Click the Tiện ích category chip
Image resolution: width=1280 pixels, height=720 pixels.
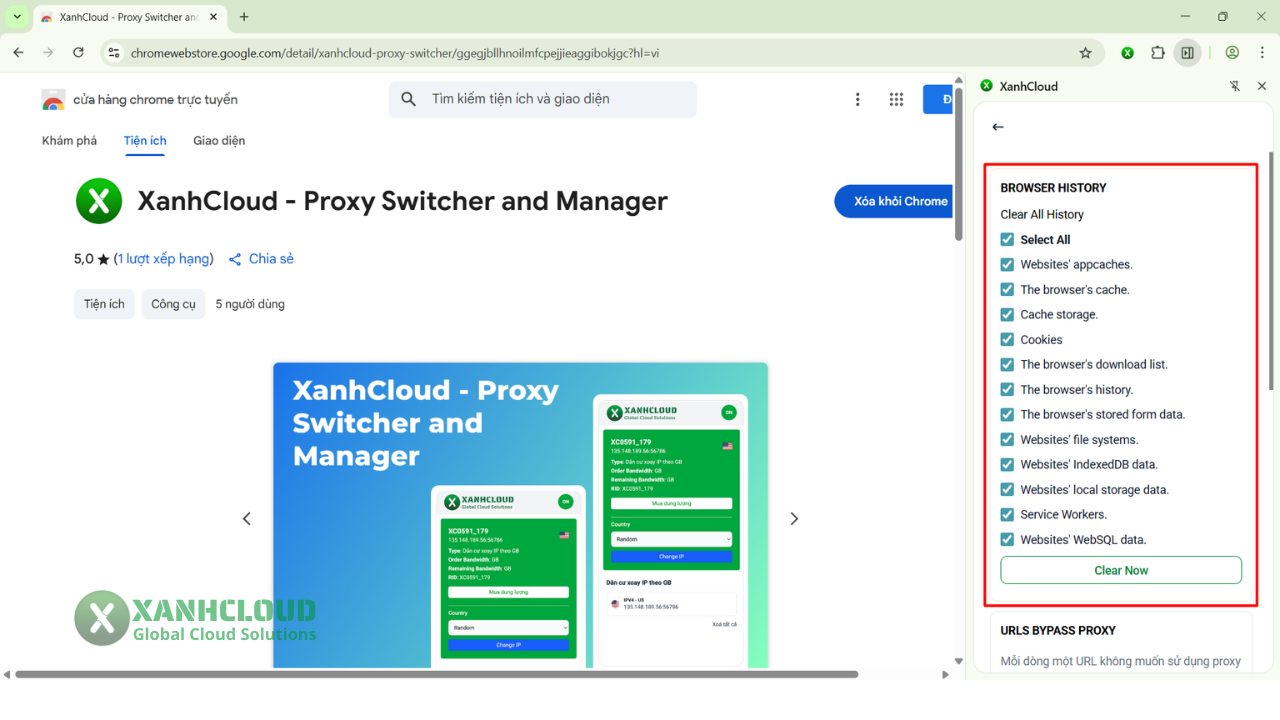104,304
